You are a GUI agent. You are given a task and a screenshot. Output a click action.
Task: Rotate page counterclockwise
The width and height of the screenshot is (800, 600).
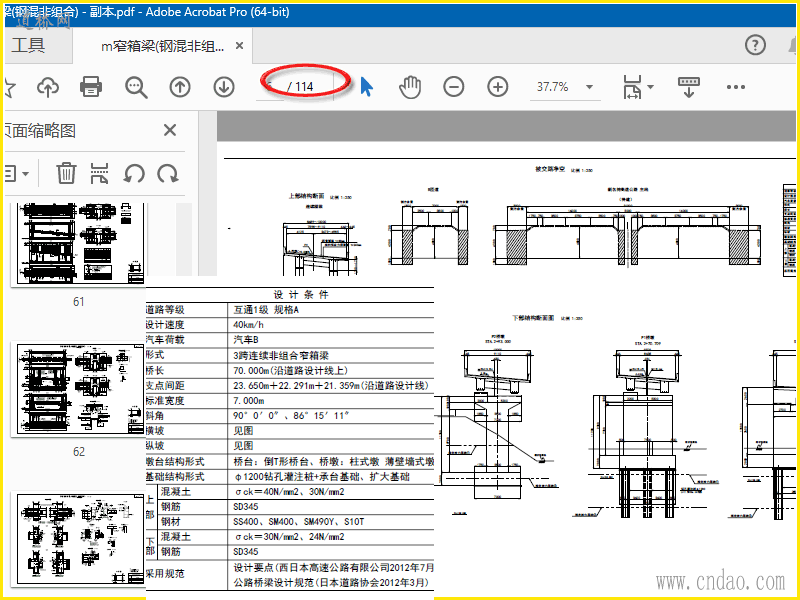pyautogui.click(x=134, y=173)
